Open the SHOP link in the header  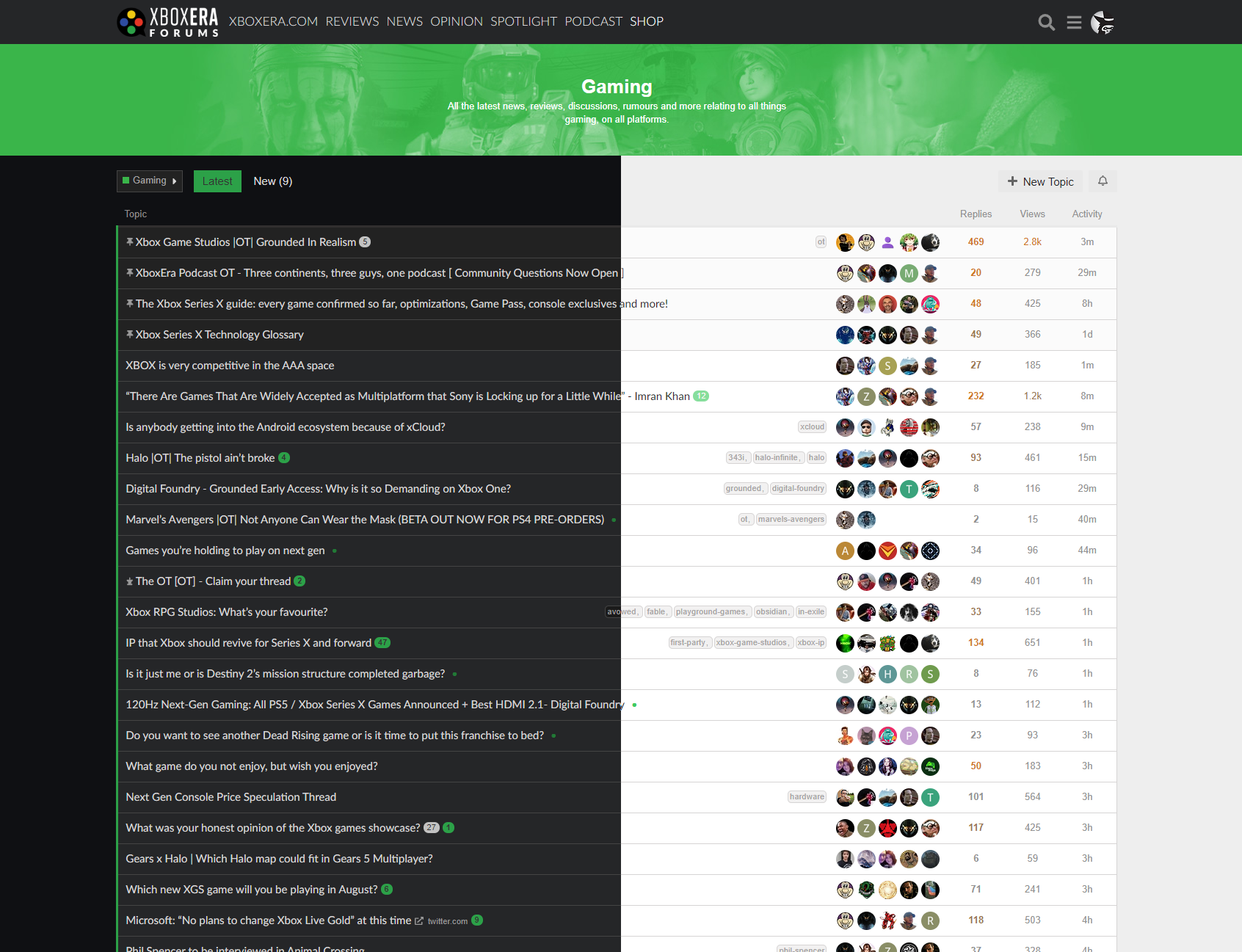coord(646,22)
